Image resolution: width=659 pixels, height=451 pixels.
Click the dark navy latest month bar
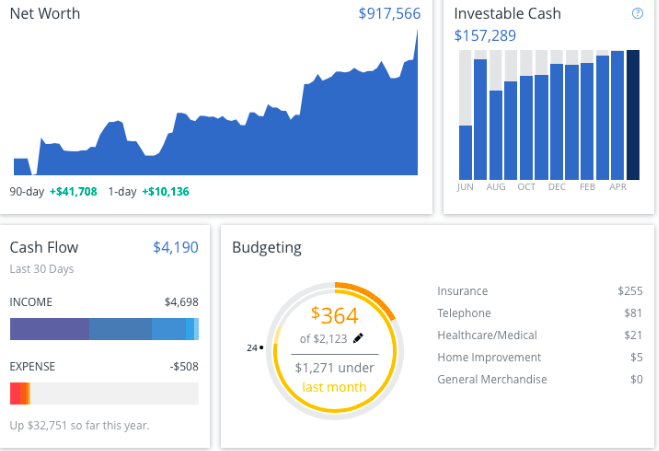pyautogui.click(x=633, y=115)
